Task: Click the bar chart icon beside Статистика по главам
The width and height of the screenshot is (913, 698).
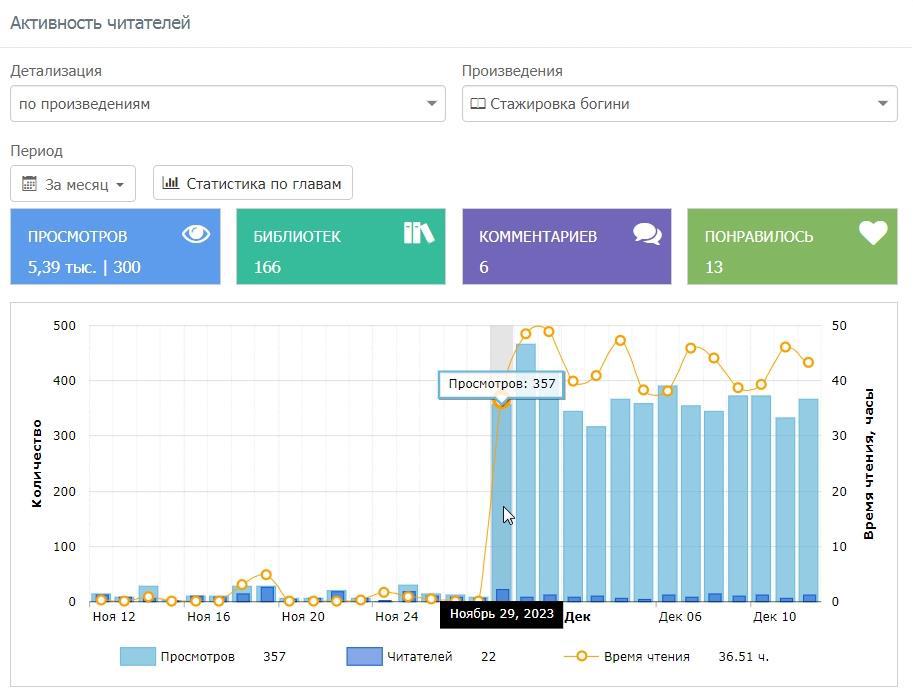Action: tap(171, 183)
